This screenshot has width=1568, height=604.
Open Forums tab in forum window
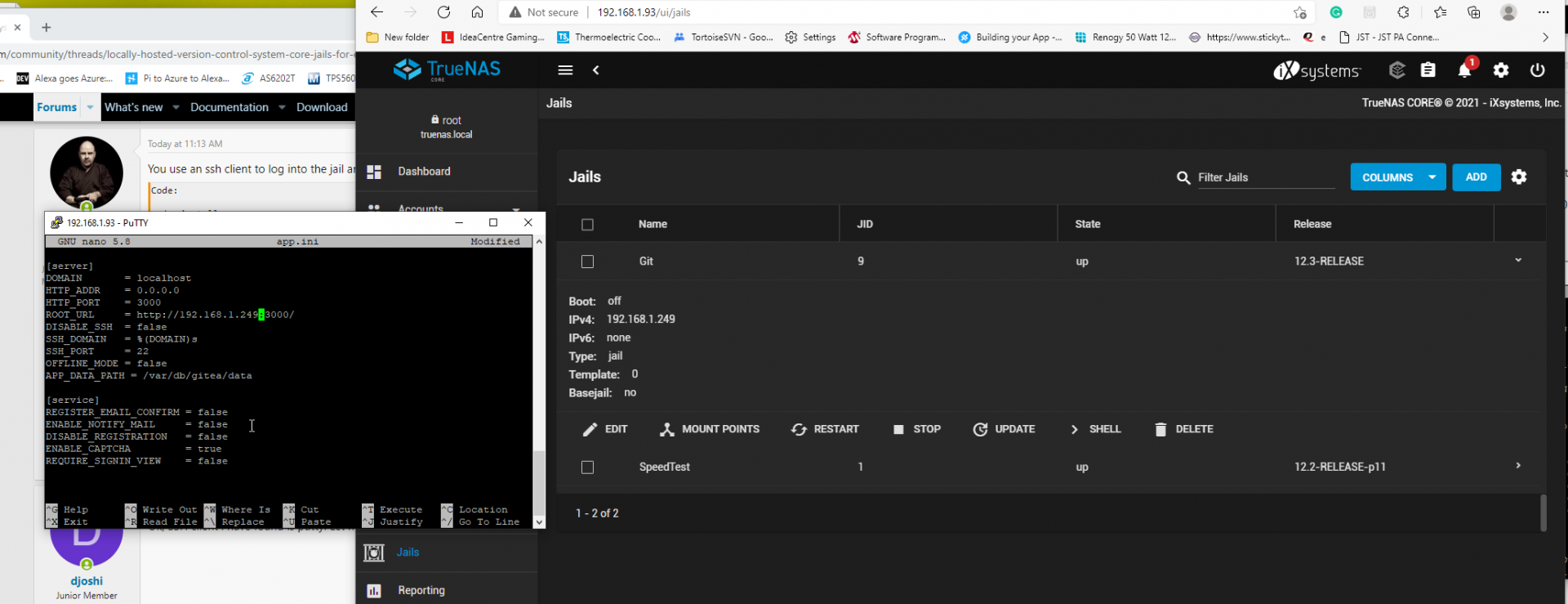(x=56, y=107)
